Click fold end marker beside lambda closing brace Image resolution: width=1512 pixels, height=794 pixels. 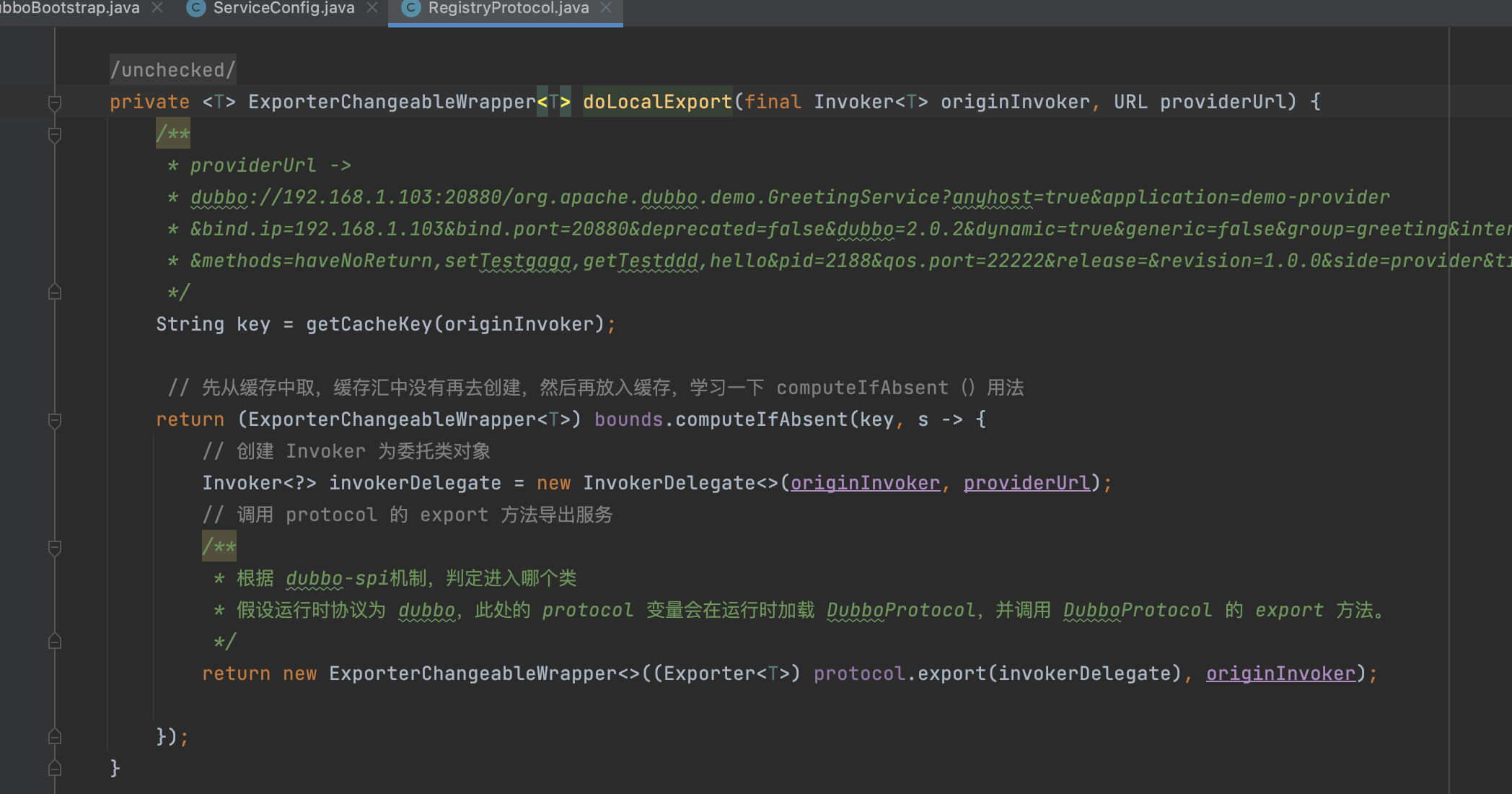pyautogui.click(x=54, y=737)
